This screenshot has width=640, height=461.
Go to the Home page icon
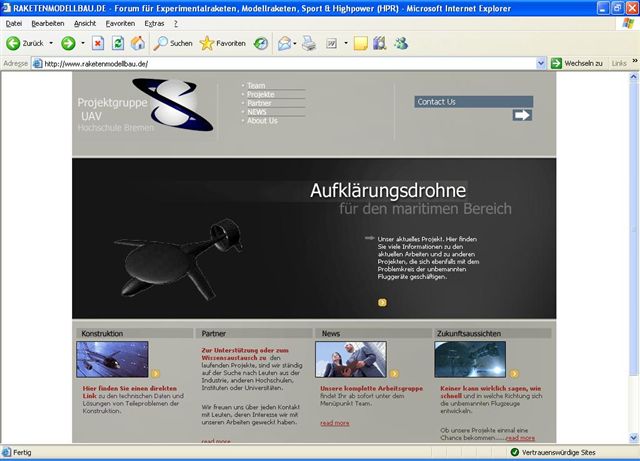137,43
